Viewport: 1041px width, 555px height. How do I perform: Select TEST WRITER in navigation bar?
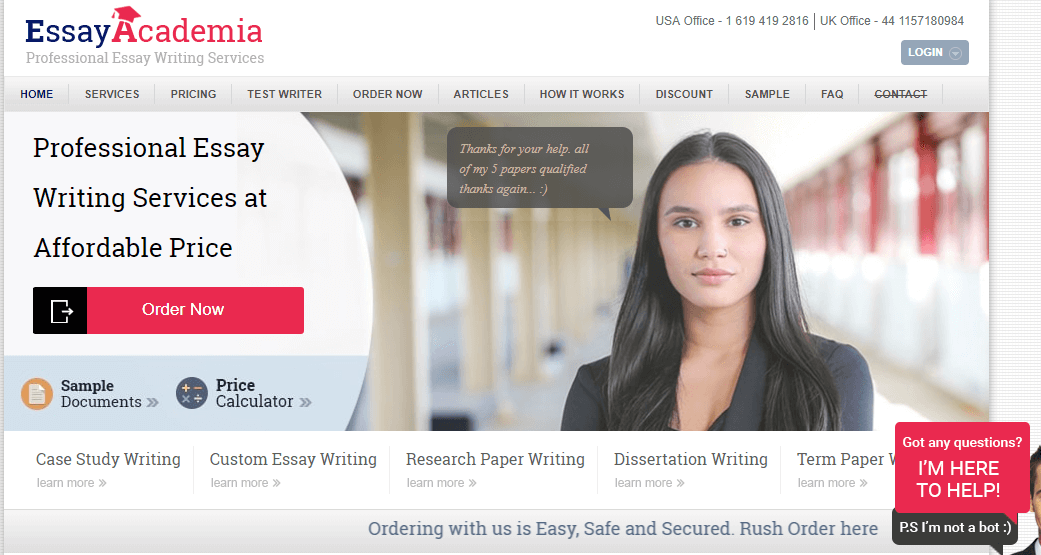tap(285, 94)
